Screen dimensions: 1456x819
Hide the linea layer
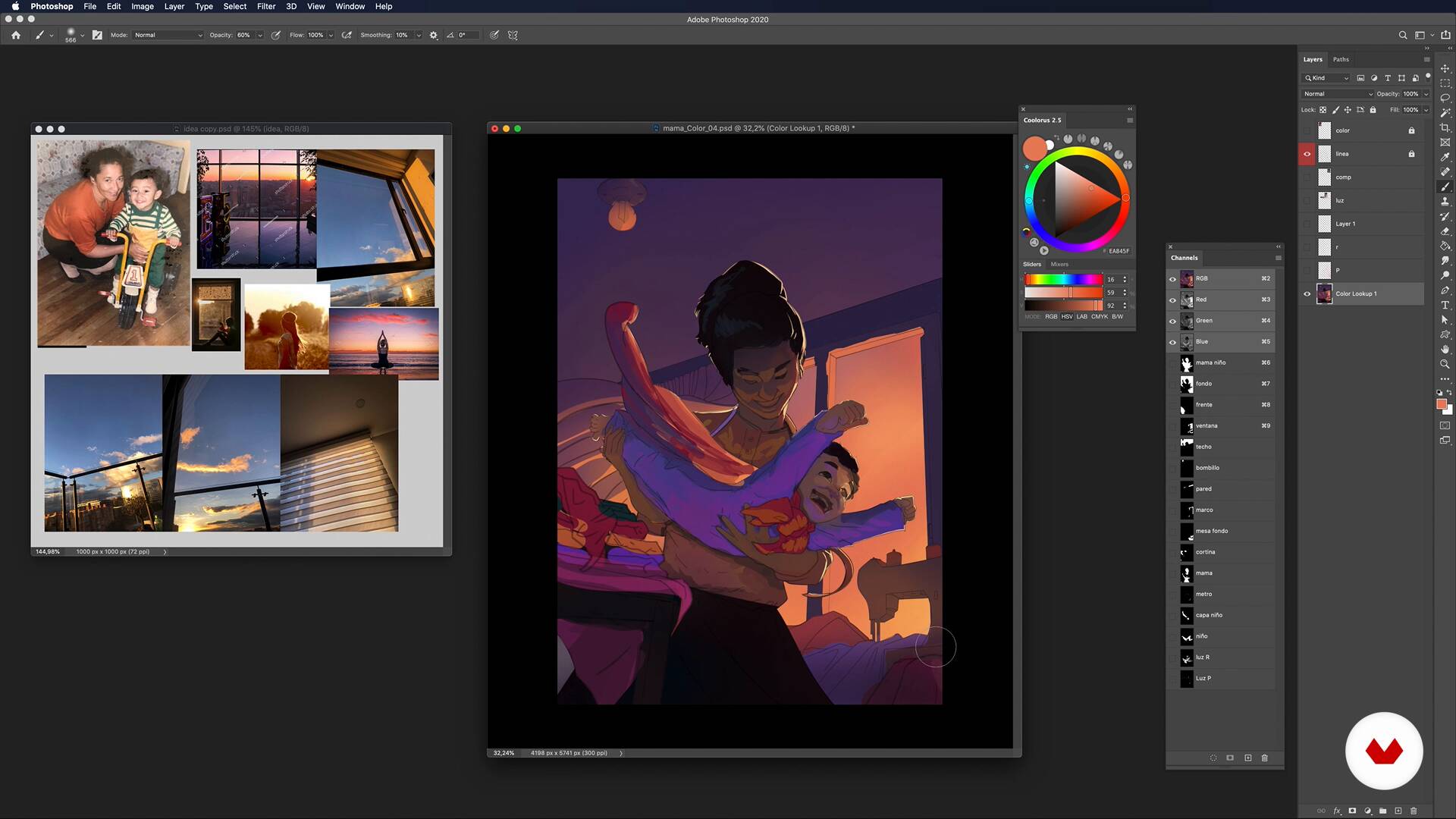pos(1307,154)
